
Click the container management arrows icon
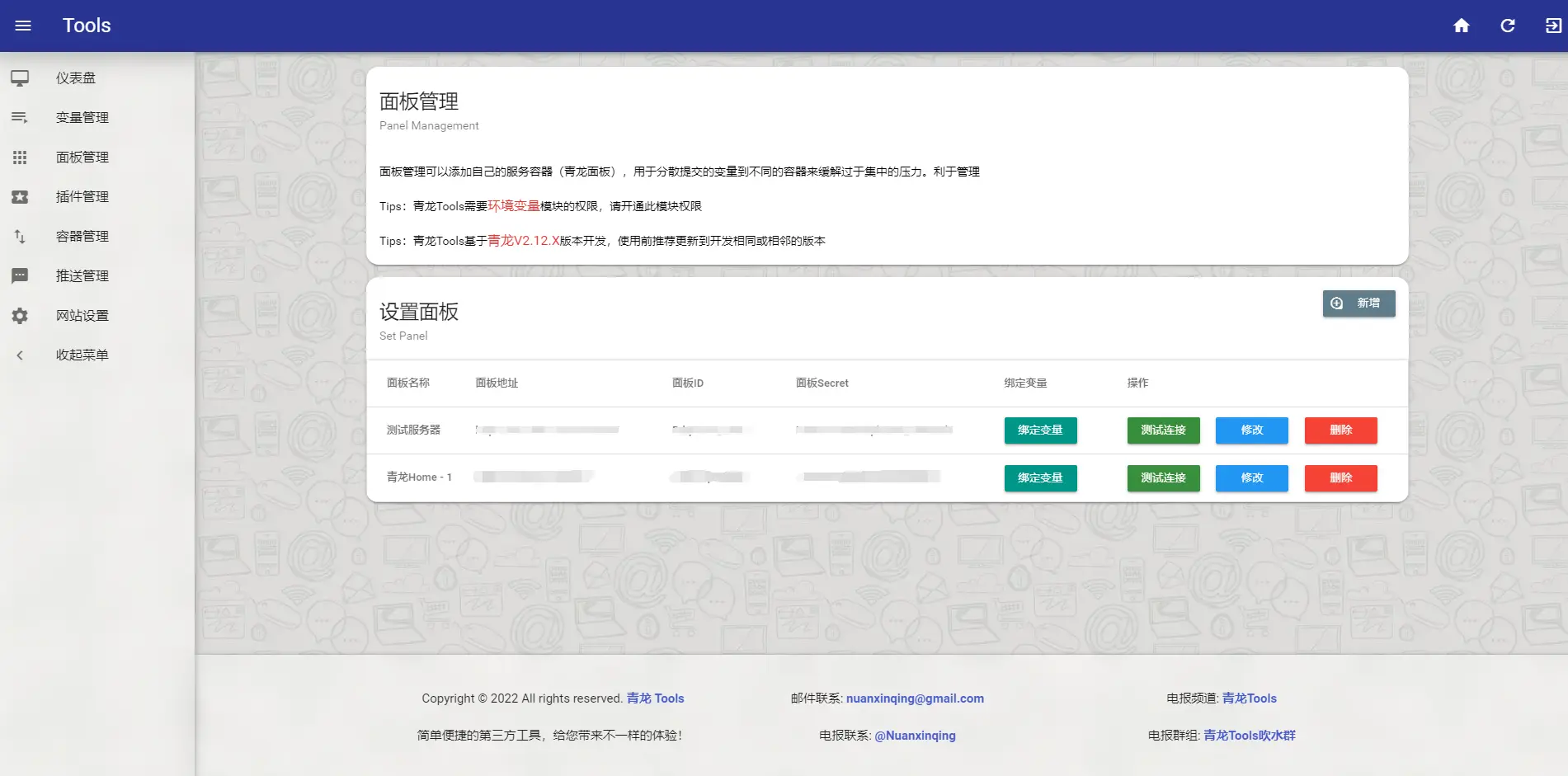20,237
